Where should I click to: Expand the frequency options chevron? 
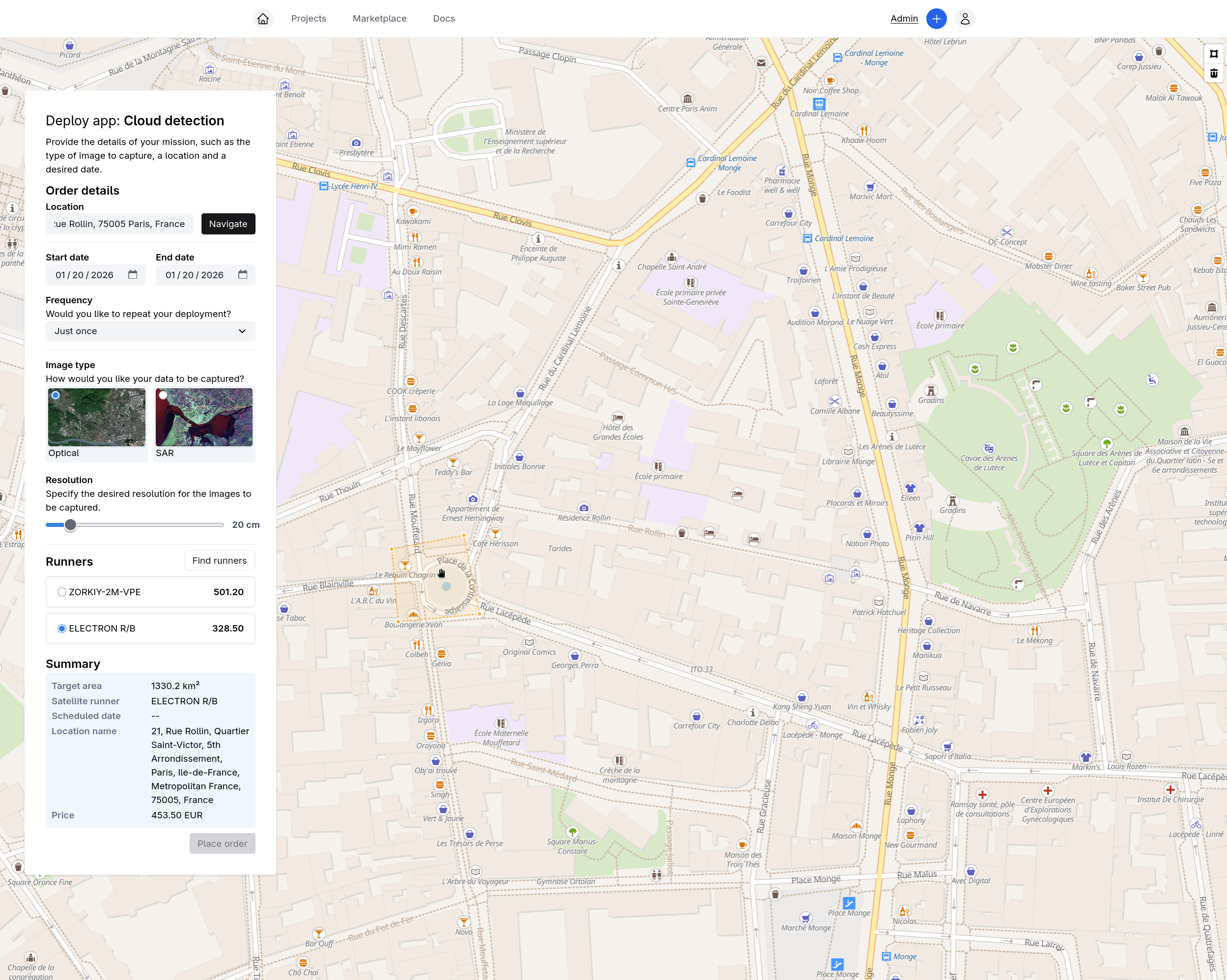click(242, 331)
